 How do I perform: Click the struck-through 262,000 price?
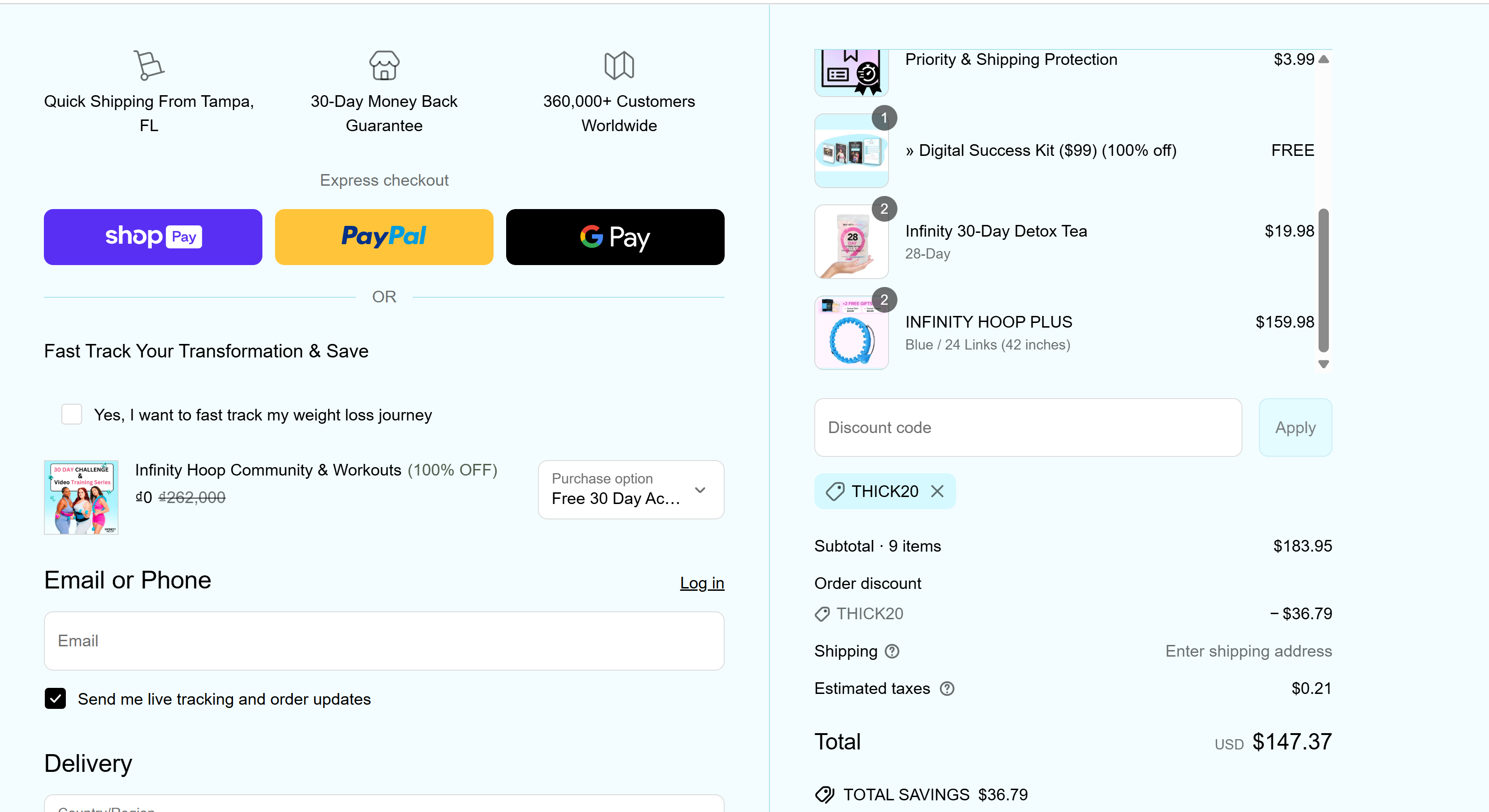tap(192, 497)
